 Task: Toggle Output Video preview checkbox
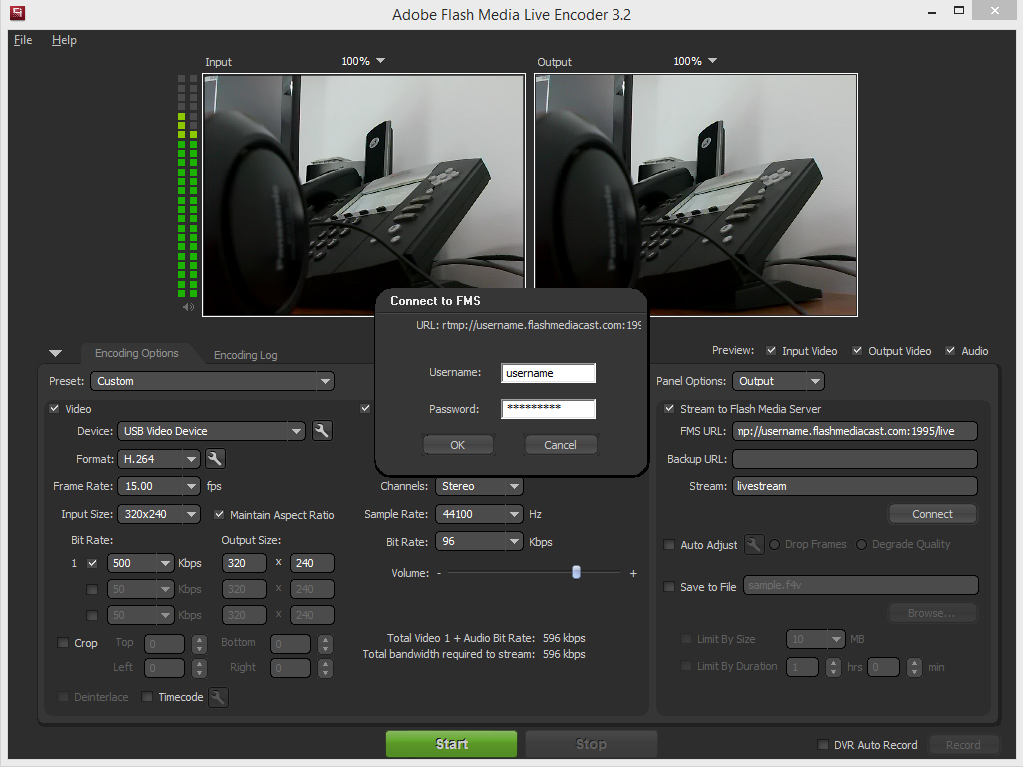pos(857,351)
